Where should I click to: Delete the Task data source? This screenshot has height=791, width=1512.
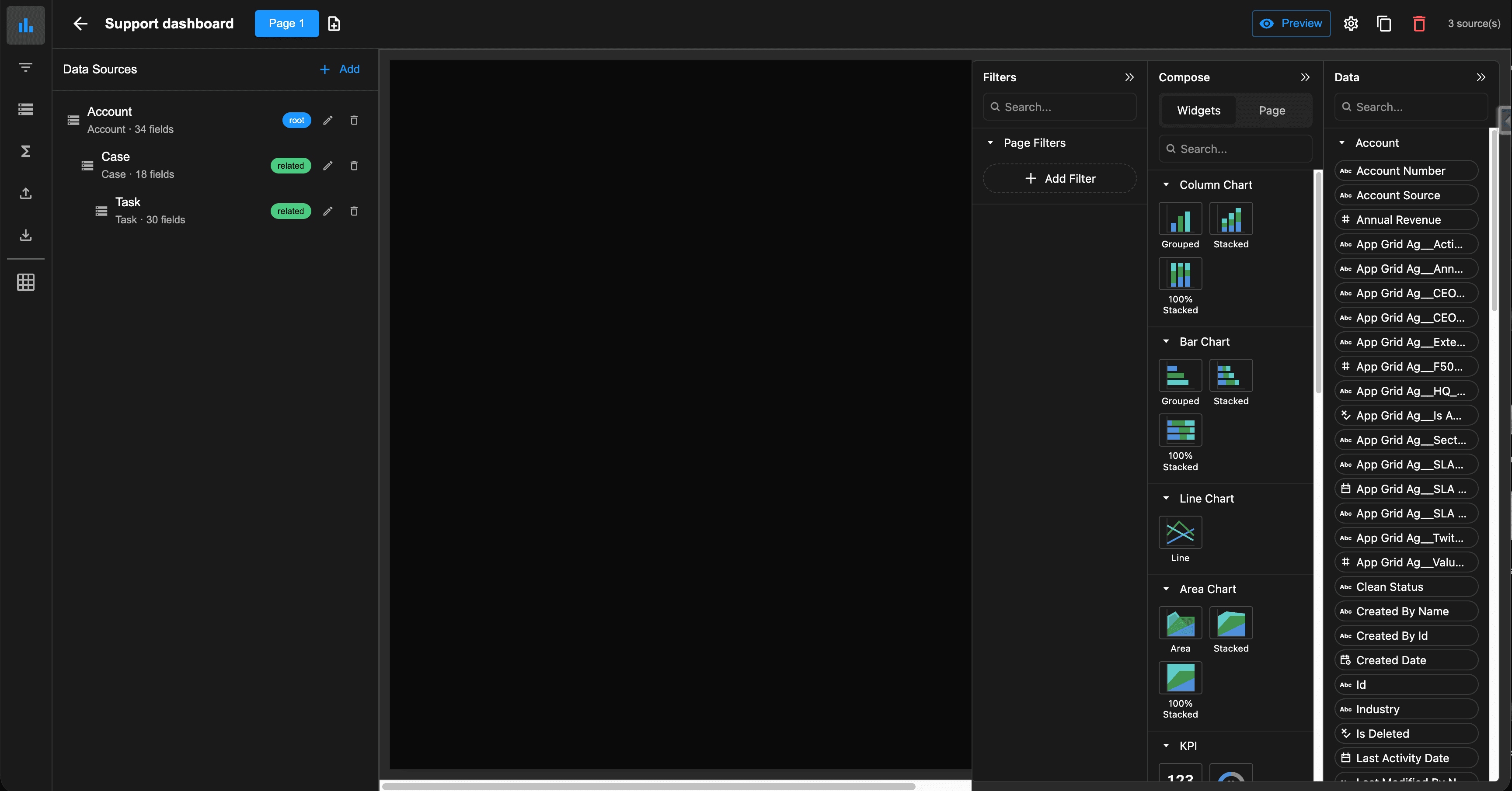click(354, 211)
